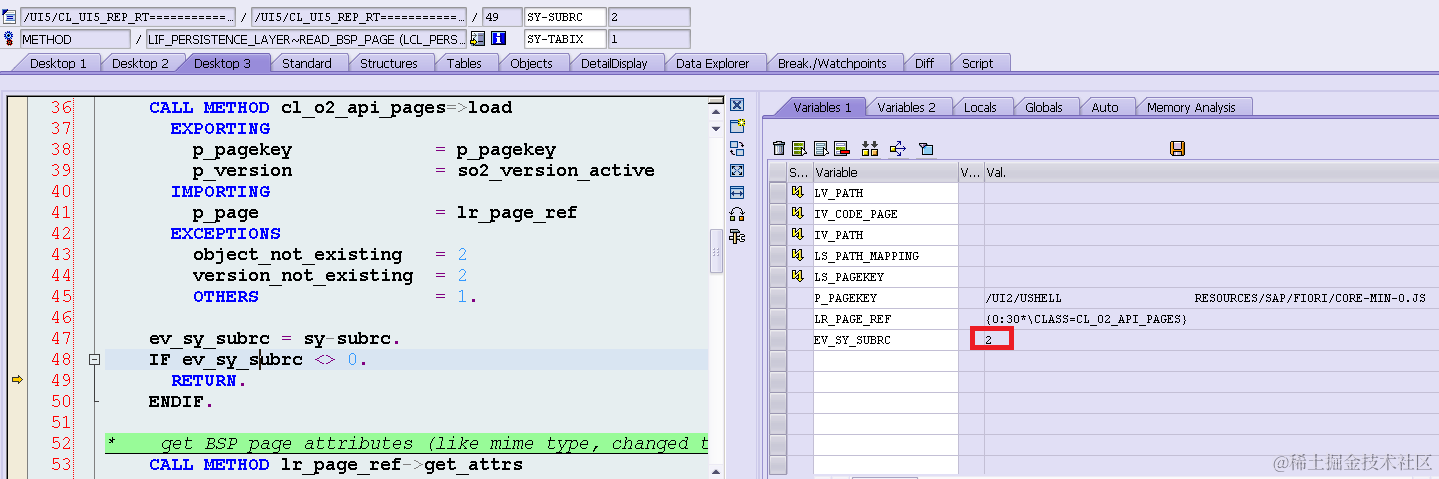Open the Objects tab
1439x479 pixels.
pos(531,63)
